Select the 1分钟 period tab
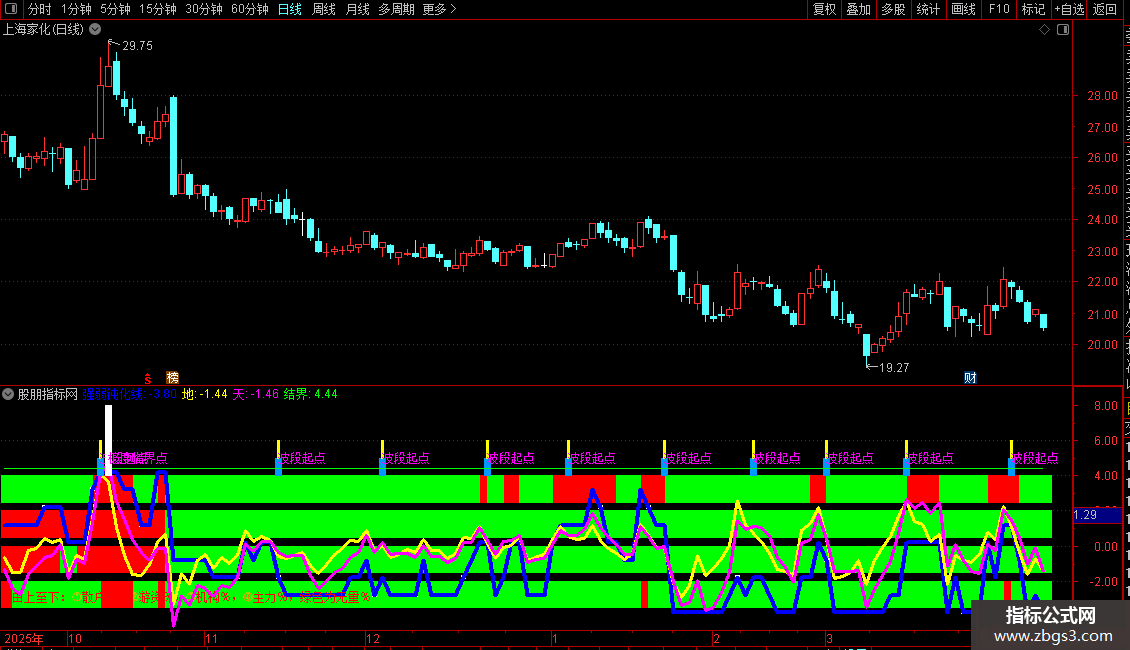This screenshot has width=1130, height=650. (x=76, y=9)
